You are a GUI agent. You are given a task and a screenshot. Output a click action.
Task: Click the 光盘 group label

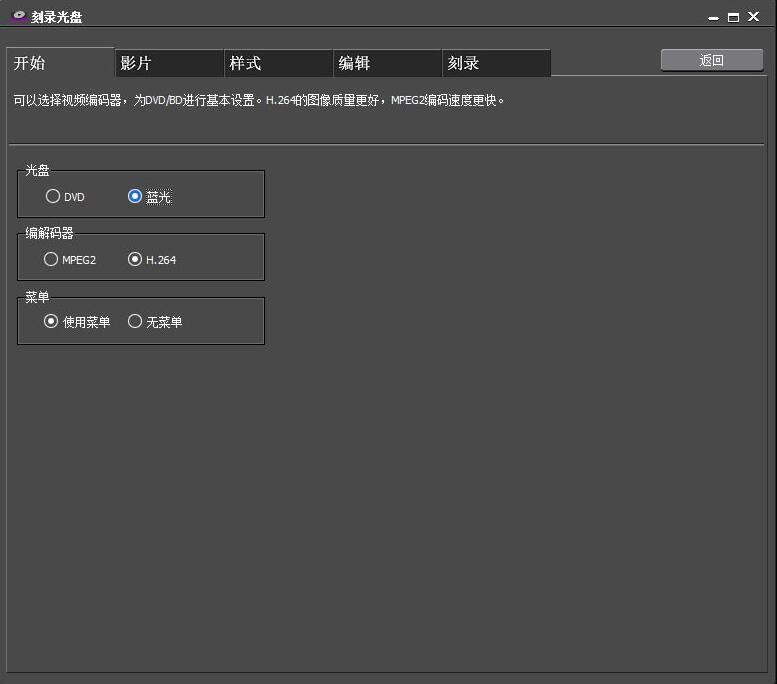(x=37, y=171)
